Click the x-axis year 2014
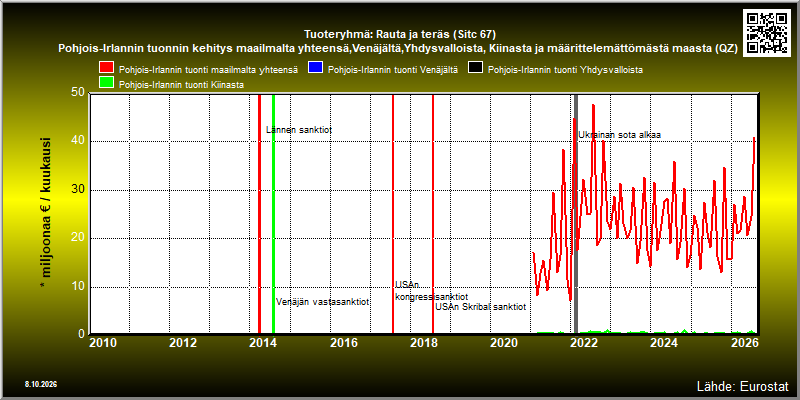This screenshot has height=400, width=800. pos(263,343)
